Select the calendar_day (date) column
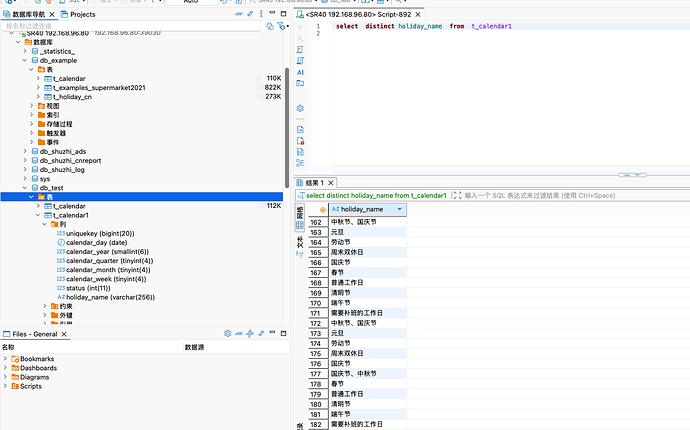The height and width of the screenshot is (430, 690). tap(96, 242)
